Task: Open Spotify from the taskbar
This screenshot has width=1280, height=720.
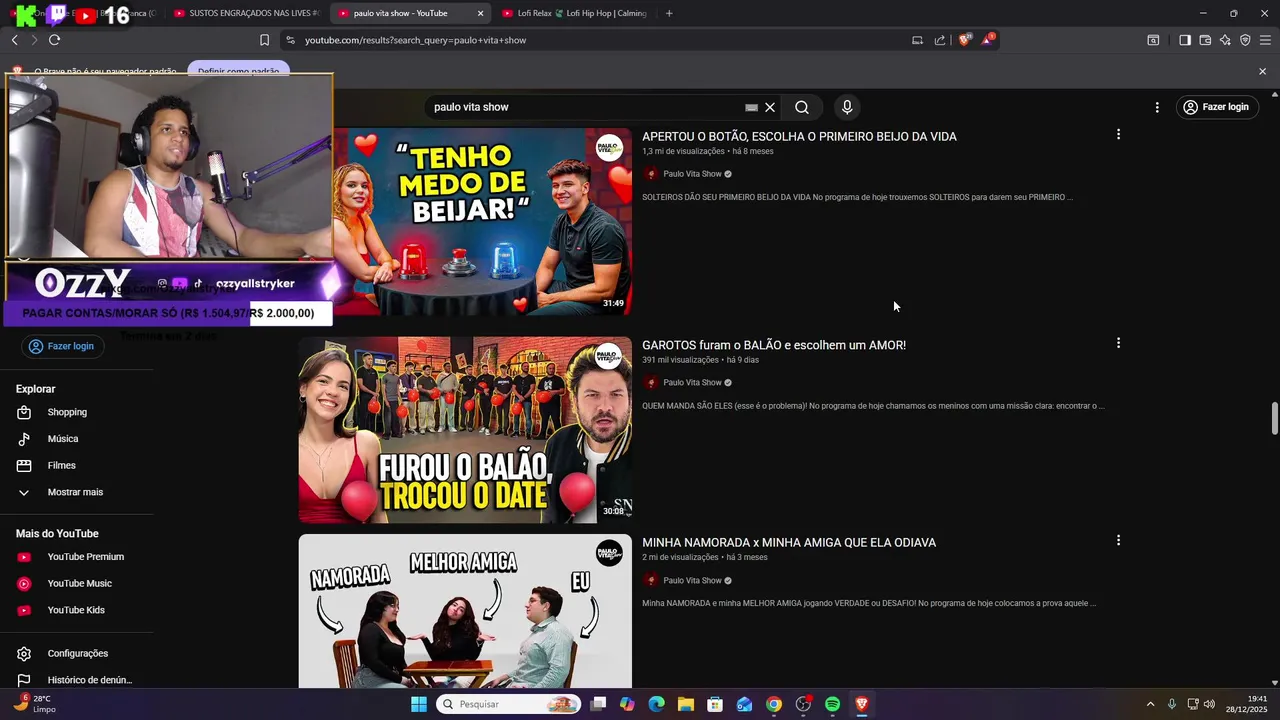Action: [x=832, y=704]
